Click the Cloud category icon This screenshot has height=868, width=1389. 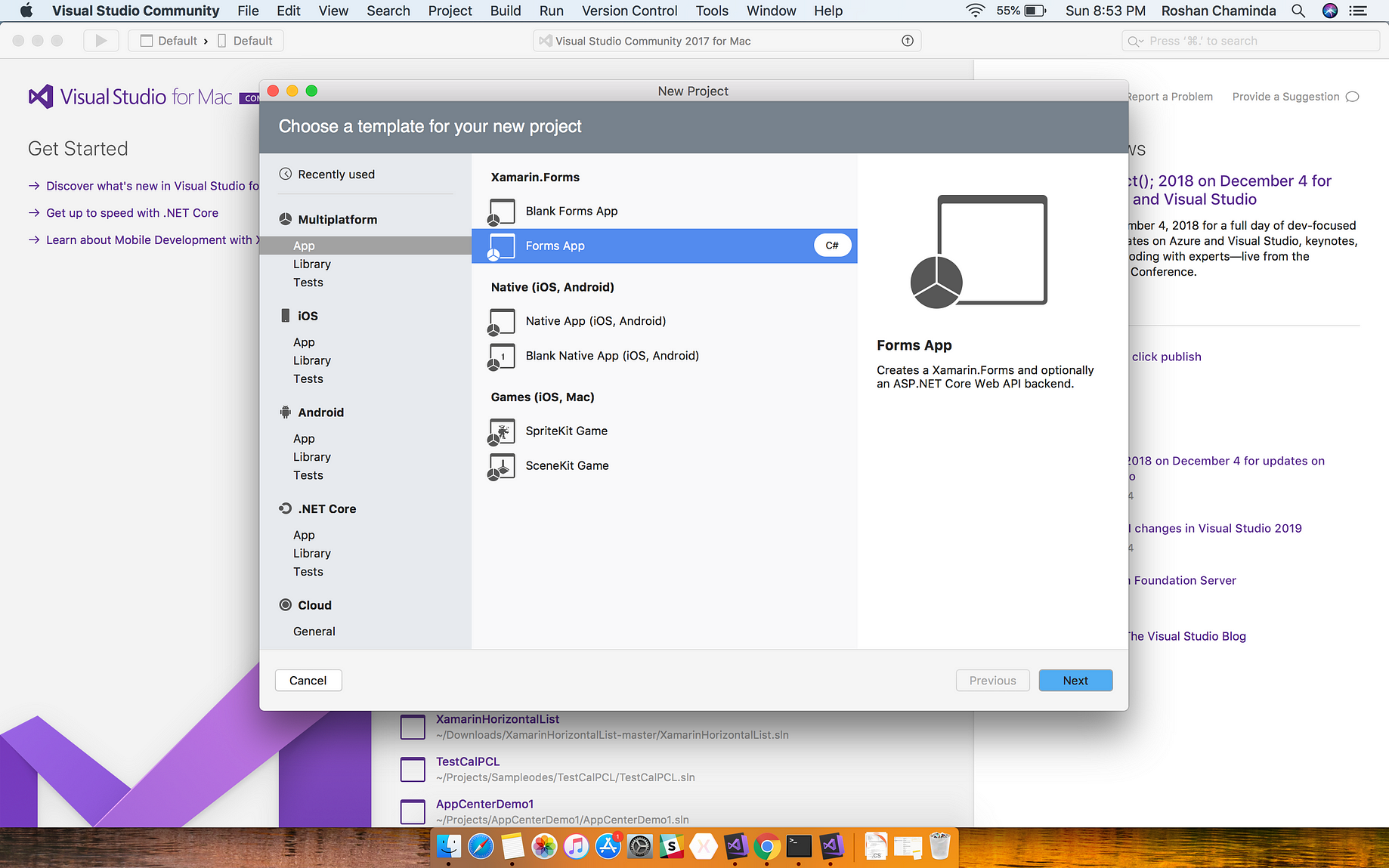(286, 604)
